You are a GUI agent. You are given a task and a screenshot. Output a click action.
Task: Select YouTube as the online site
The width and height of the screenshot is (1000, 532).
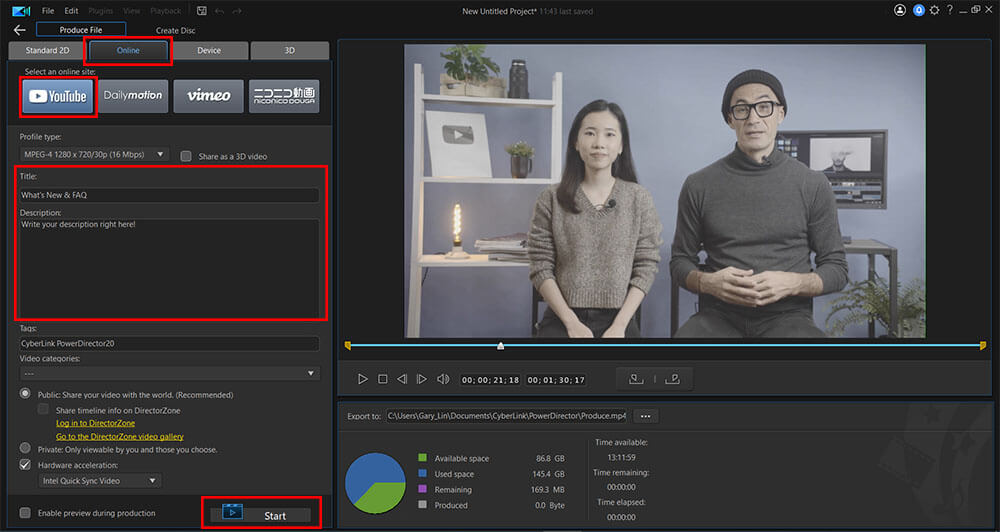pos(59,96)
